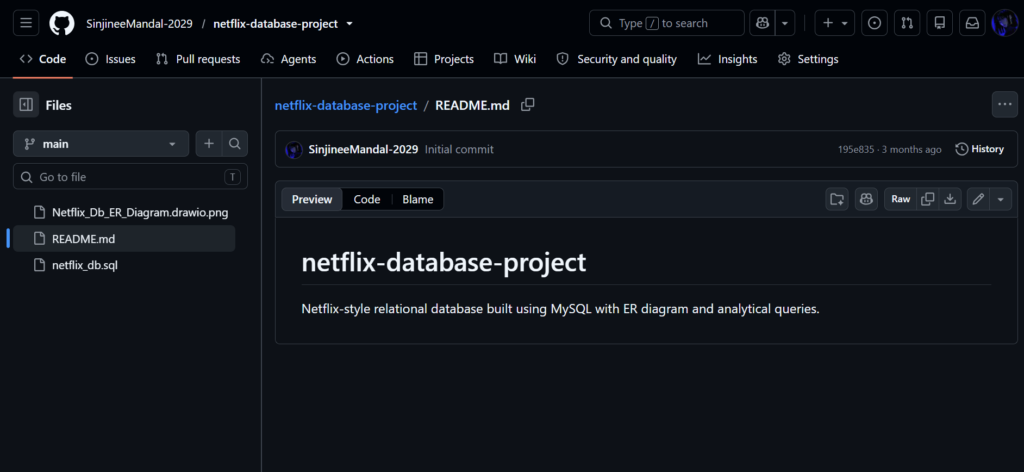Switch to the Actions tab
This screenshot has width=1024, height=472.
[x=365, y=59]
